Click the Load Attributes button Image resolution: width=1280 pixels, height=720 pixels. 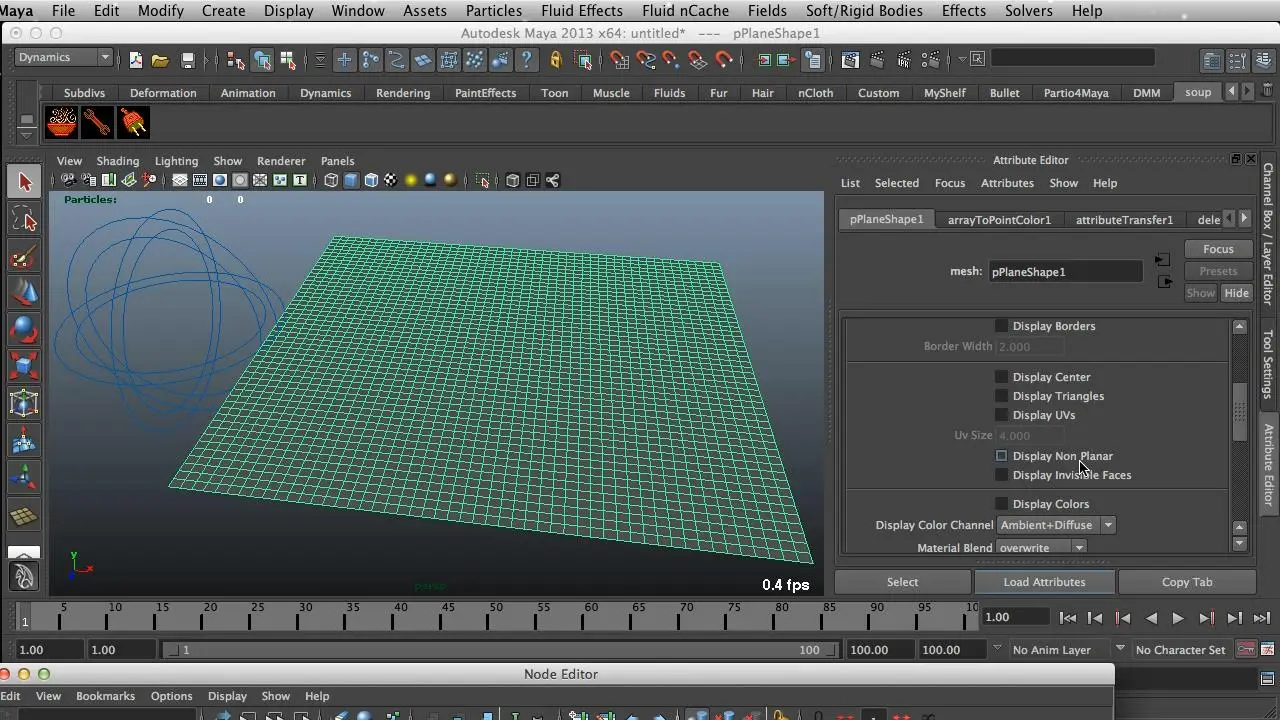[x=1044, y=582]
